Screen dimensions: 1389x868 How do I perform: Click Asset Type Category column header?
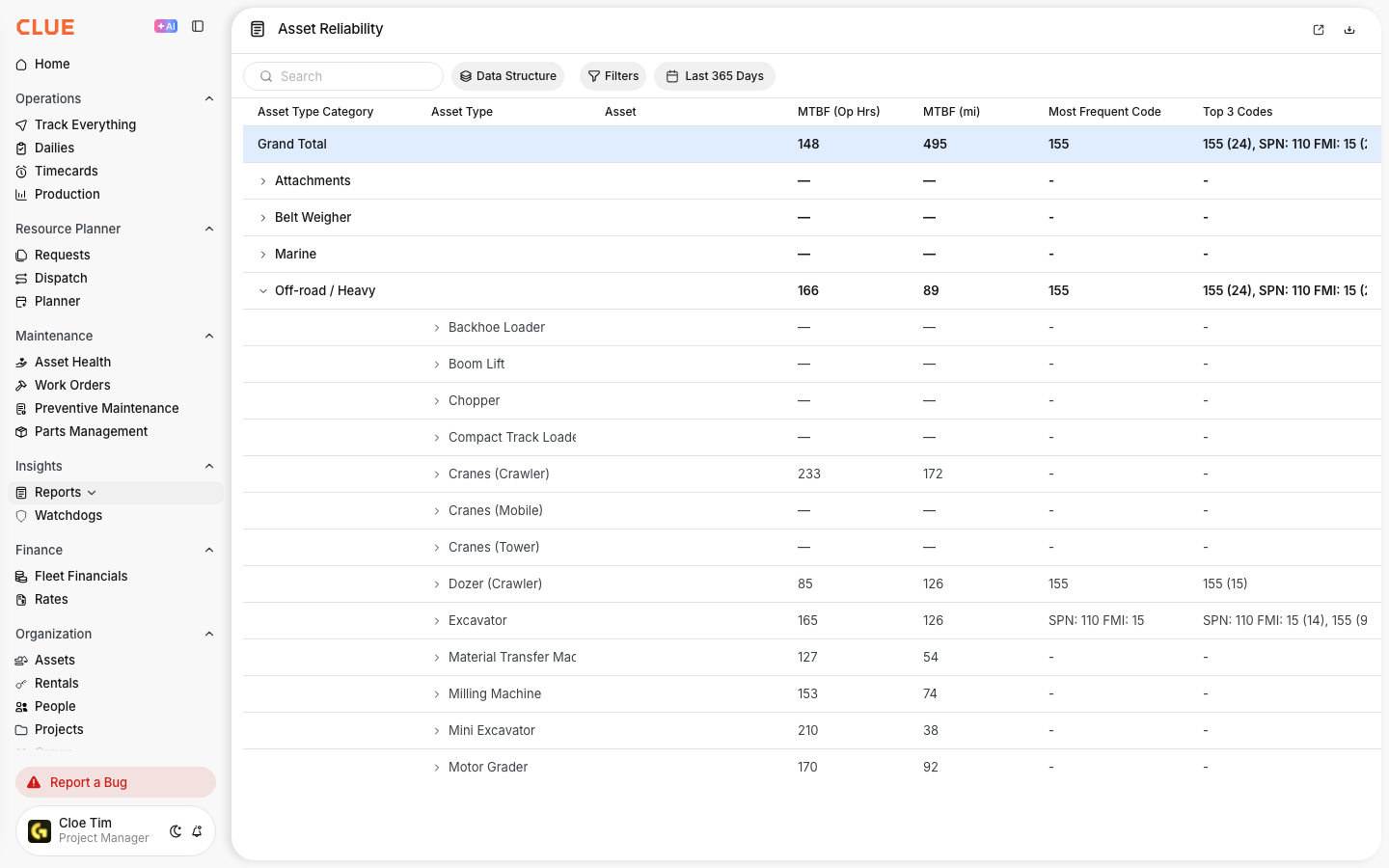315,112
